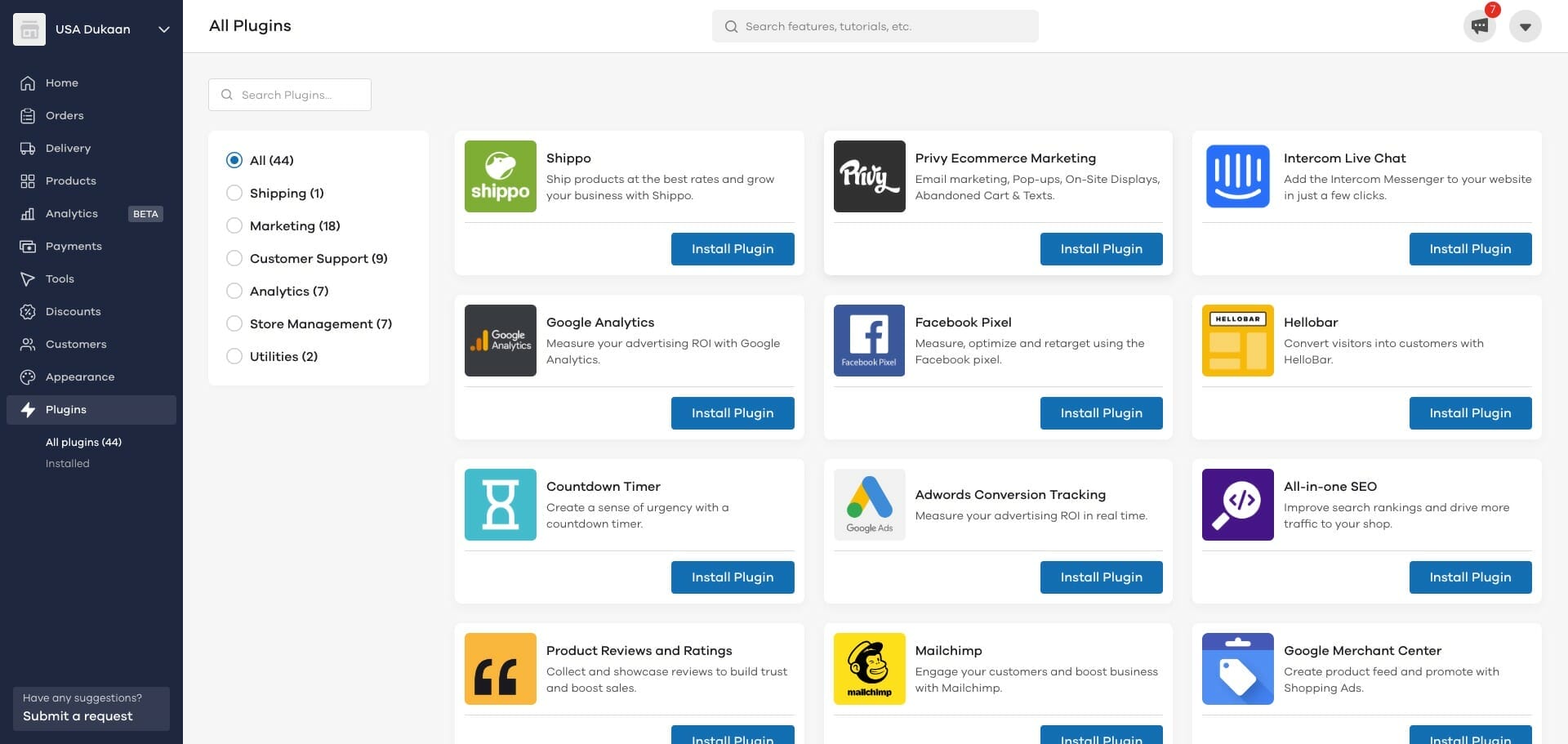Viewport: 1568px width, 744px height.
Task: Click the Mailchimp plugin logo
Action: tap(869, 669)
